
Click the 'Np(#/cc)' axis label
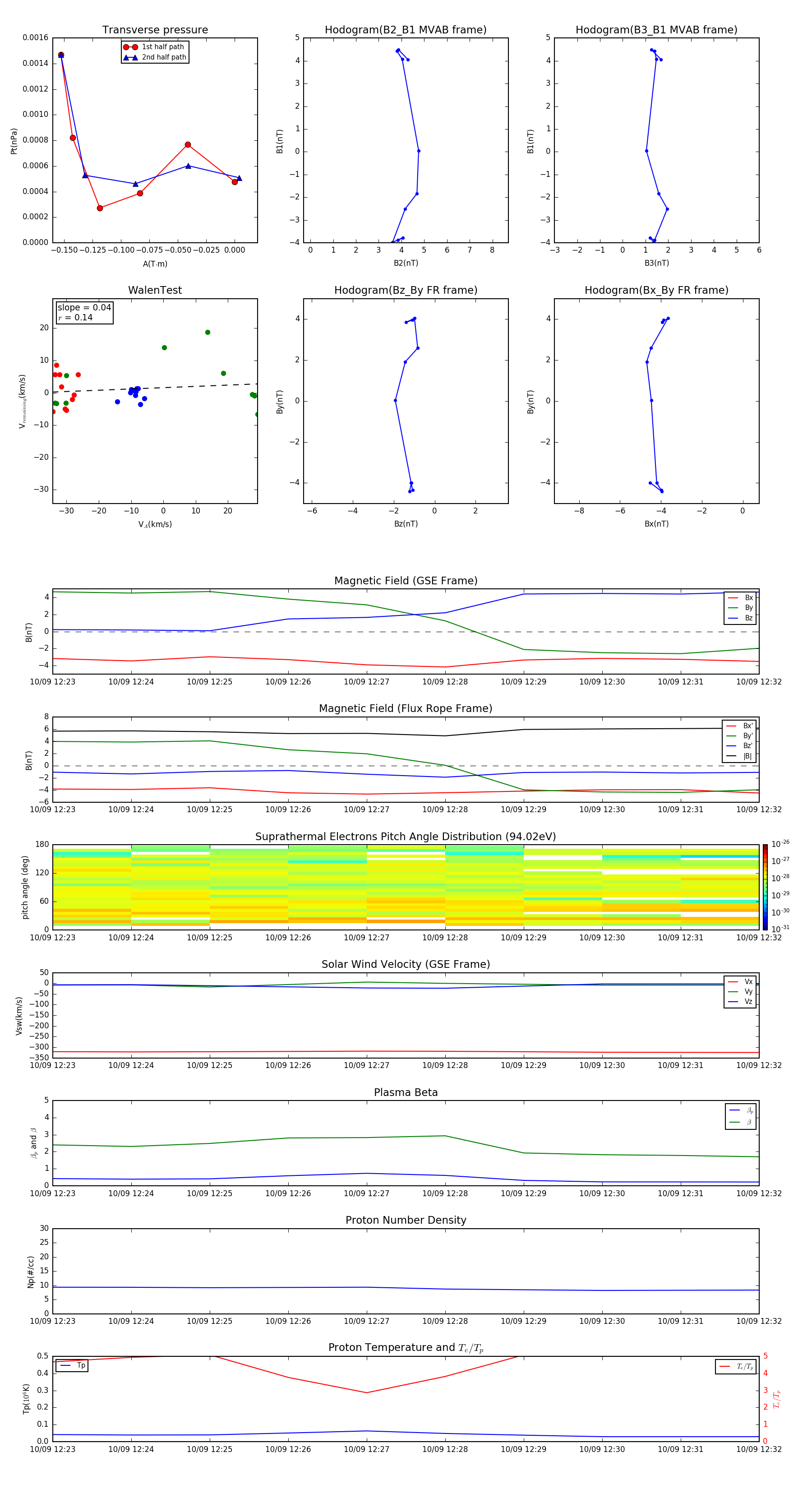tap(31, 1272)
